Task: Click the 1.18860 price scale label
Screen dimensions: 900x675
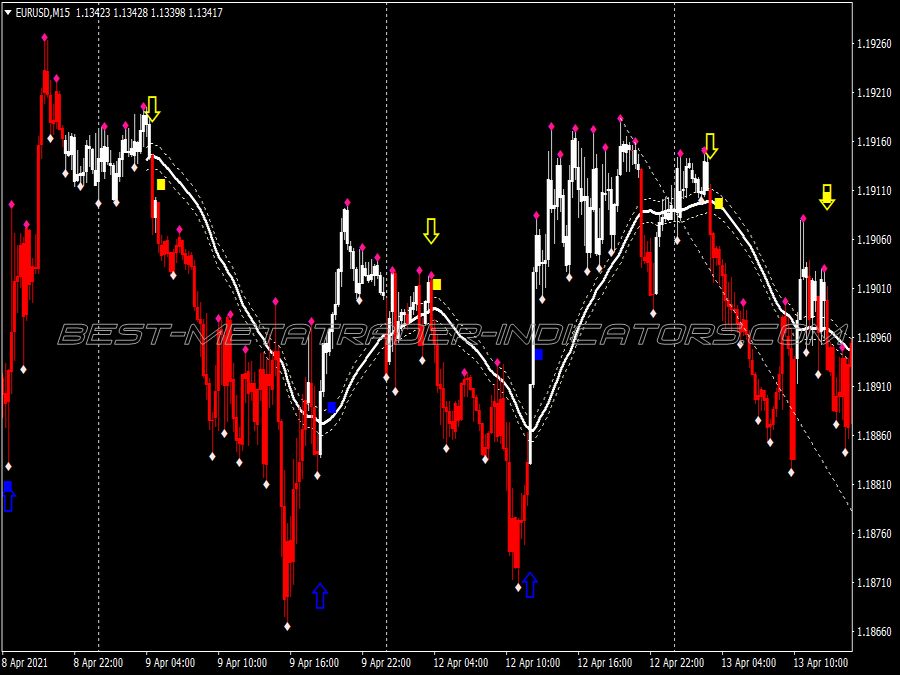Action: (874, 436)
